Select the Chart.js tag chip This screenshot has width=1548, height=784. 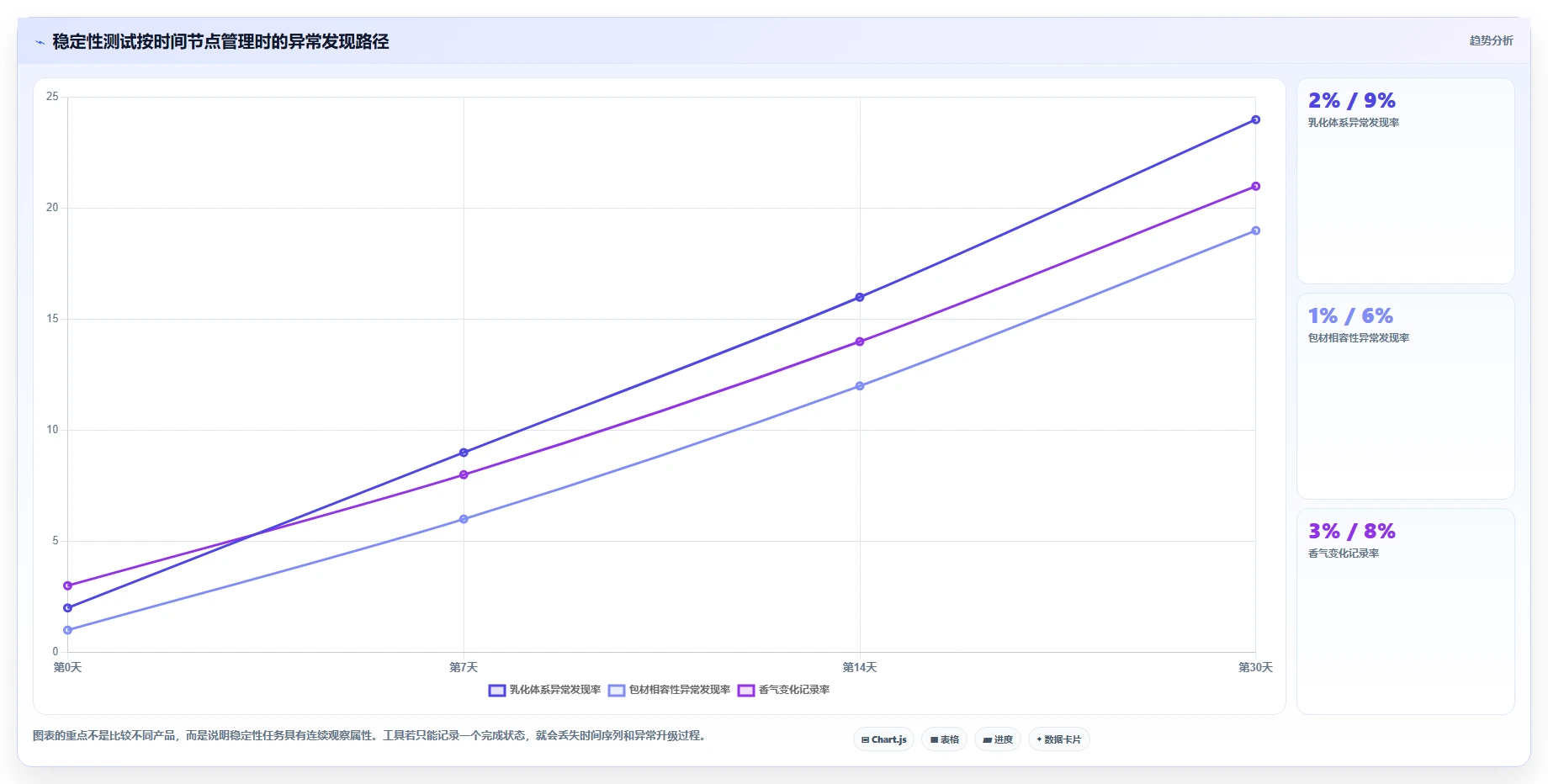pos(883,739)
